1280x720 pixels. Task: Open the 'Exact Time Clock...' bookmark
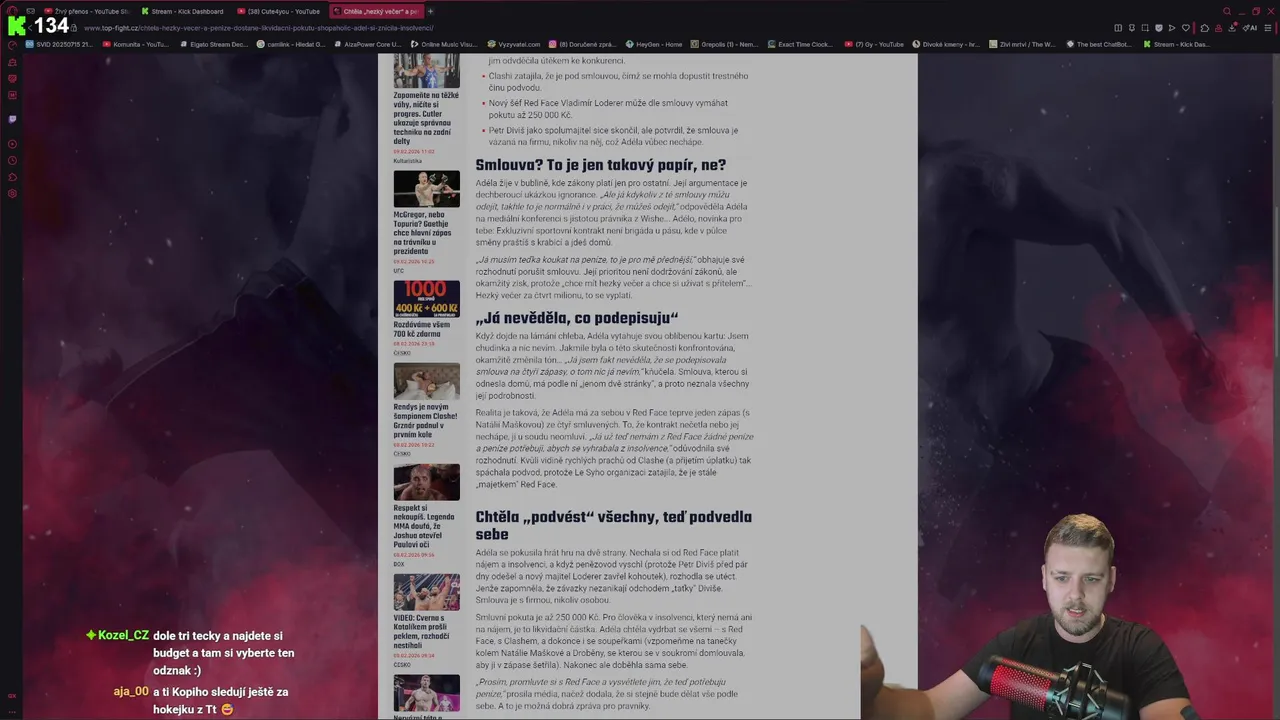click(x=800, y=44)
